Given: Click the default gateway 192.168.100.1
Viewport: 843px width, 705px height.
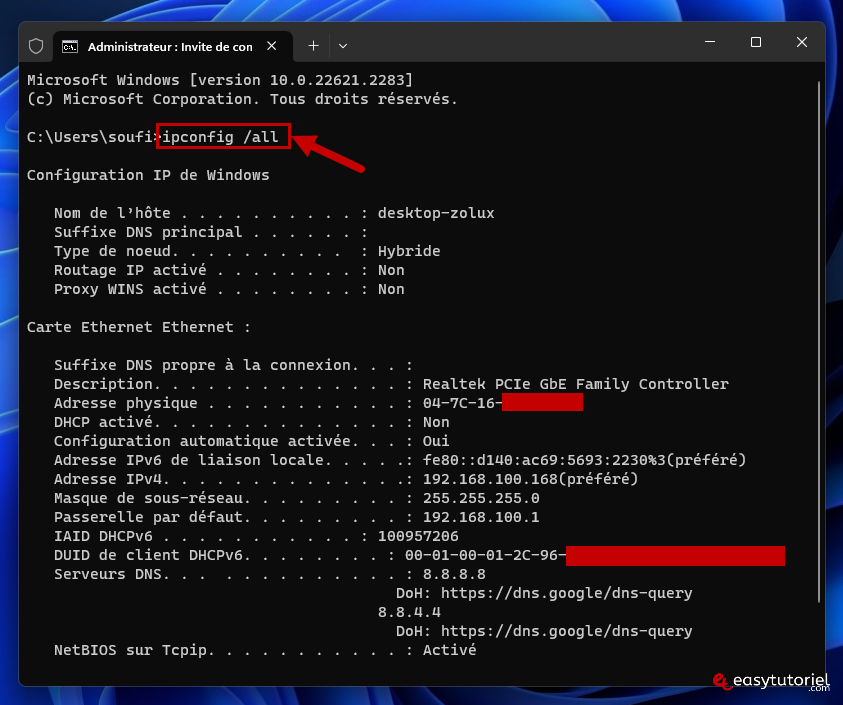Looking at the screenshot, I should point(481,517).
